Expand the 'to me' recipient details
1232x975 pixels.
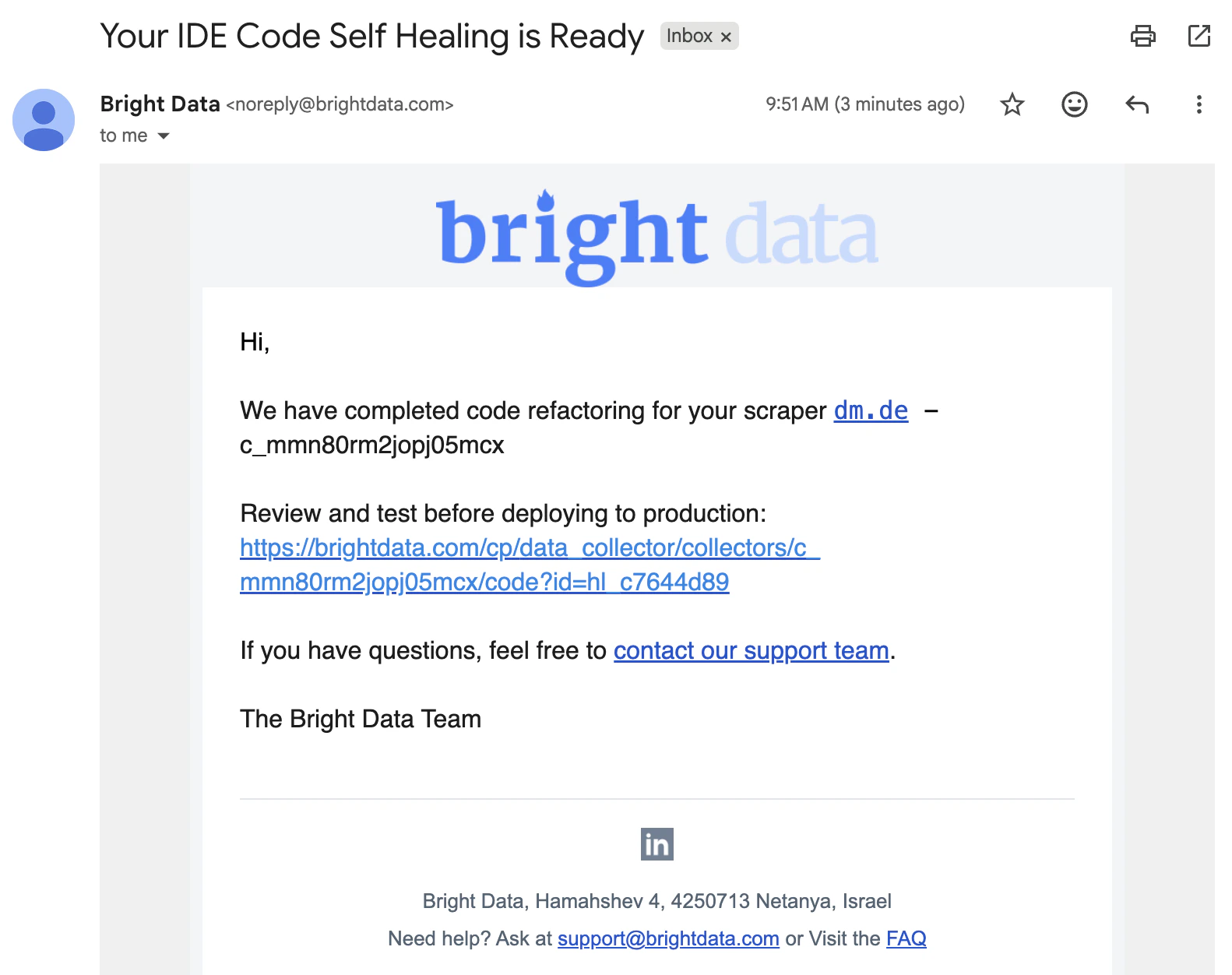click(123, 135)
